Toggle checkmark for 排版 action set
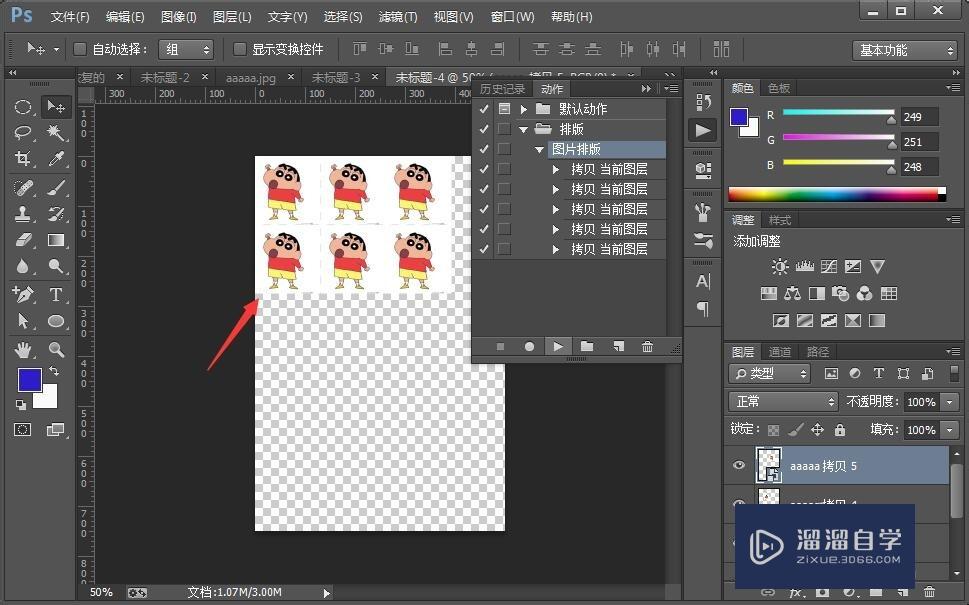Image resolution: width=969 pixels, height=605 pixels. pos(484,129)
